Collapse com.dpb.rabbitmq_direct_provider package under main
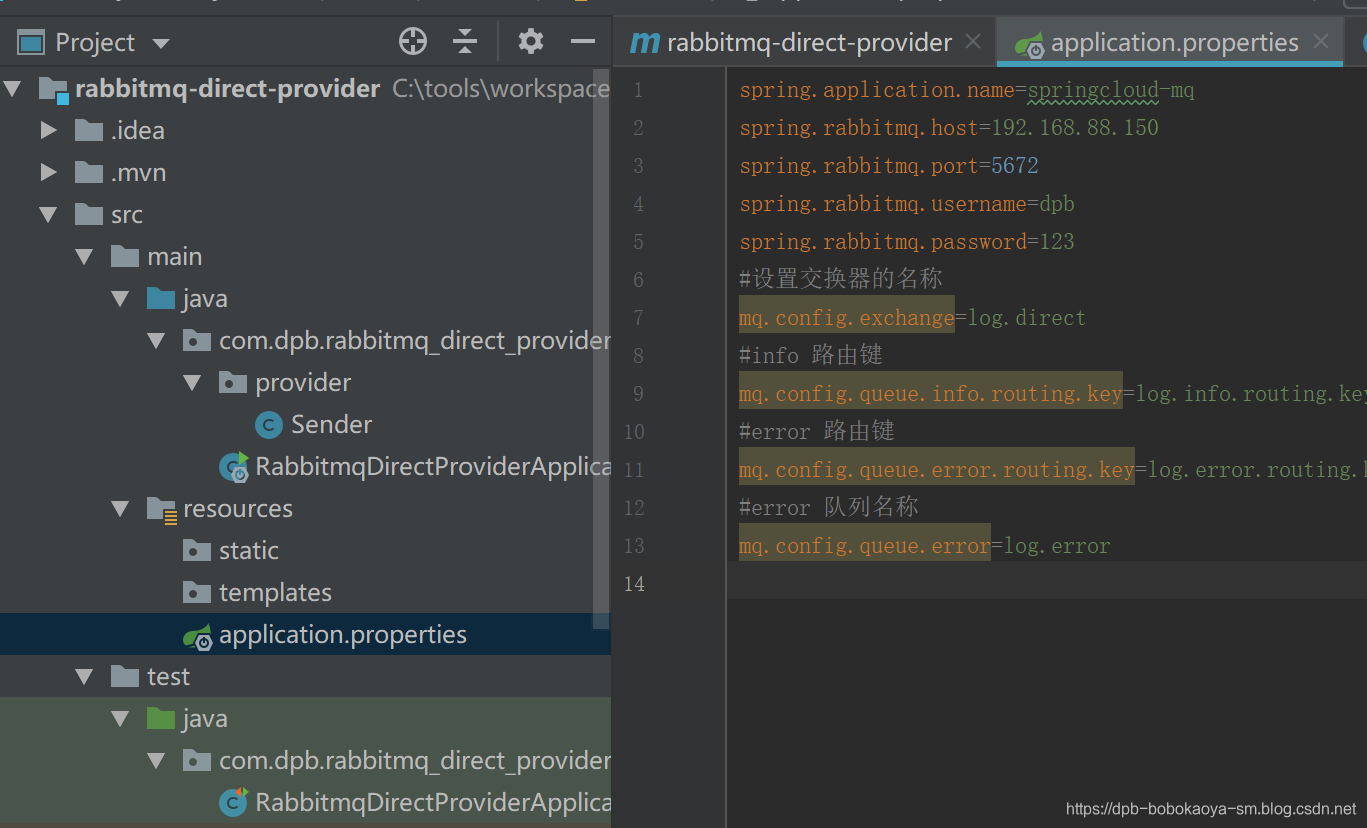 (x=156, y=341)
